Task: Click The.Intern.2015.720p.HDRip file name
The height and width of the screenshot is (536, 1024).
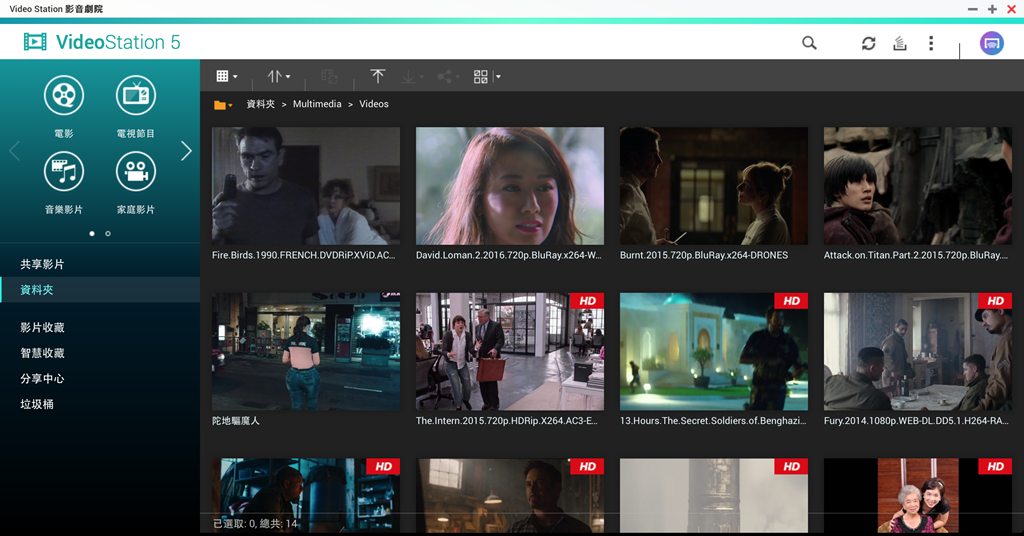Action: [507, 421]
